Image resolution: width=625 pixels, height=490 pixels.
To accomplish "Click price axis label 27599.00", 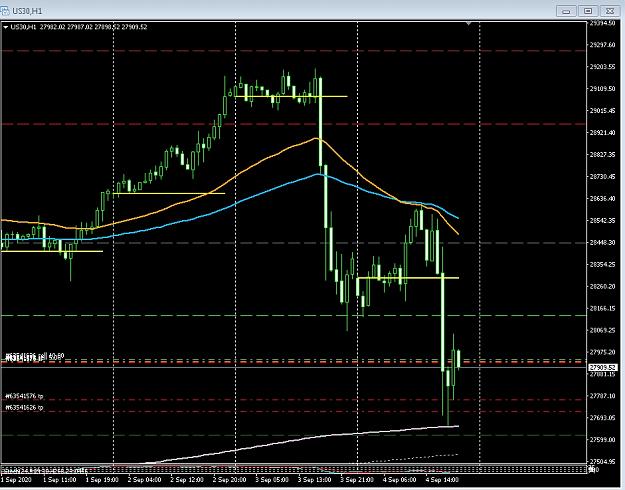I will (602, 439).
